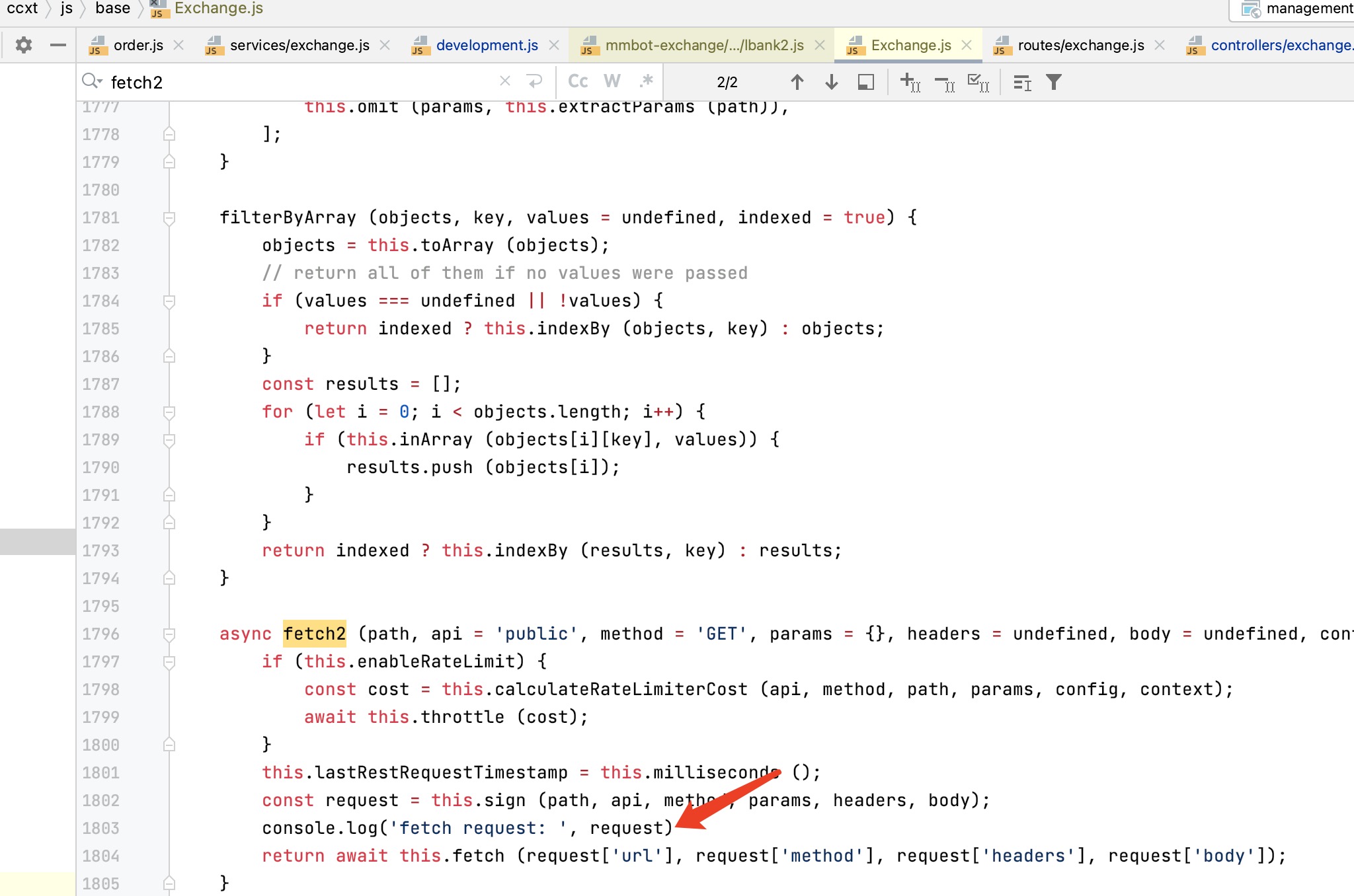Collapse the fetch2 function via gutter arrow

tap(169, 634)
